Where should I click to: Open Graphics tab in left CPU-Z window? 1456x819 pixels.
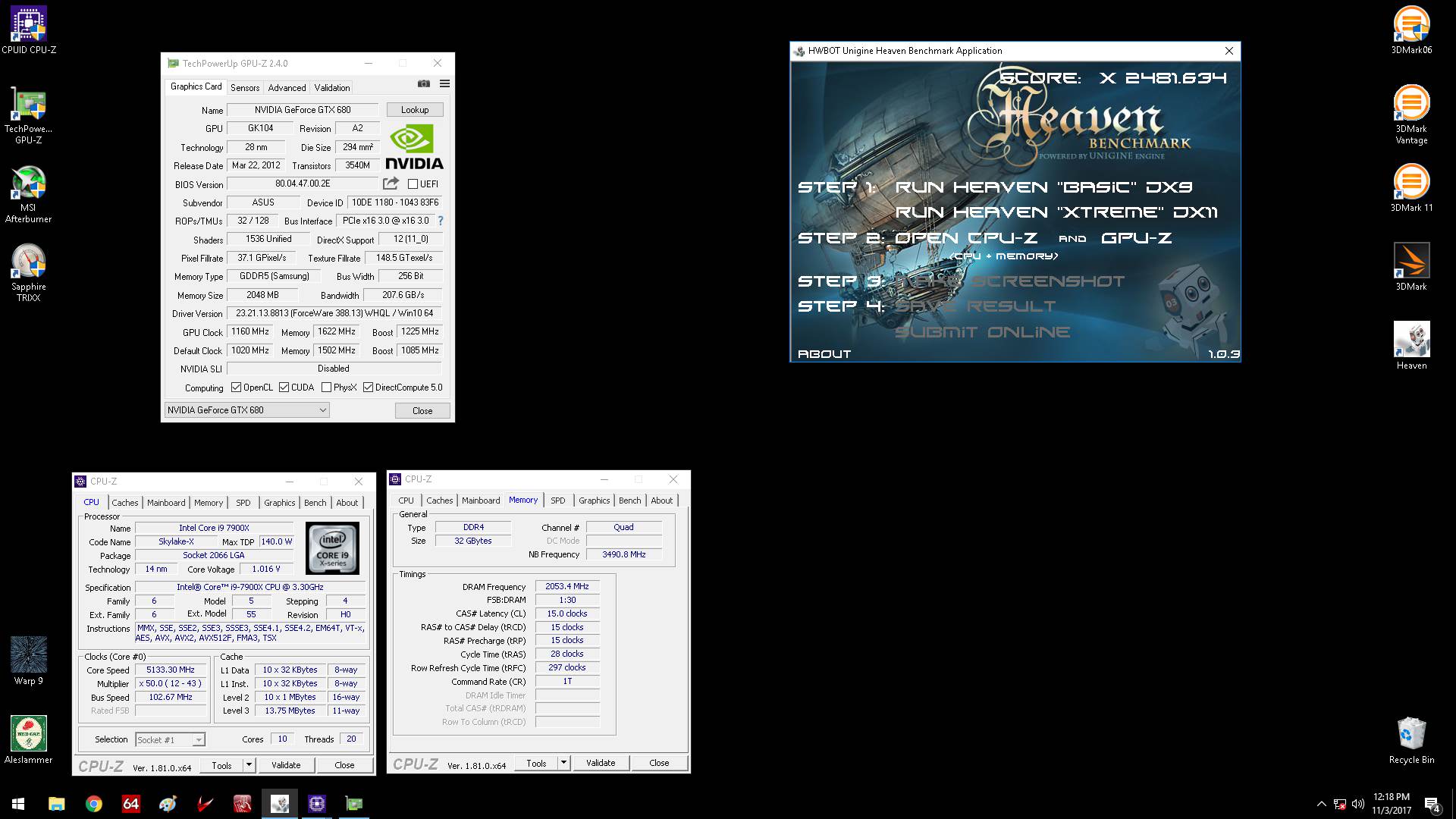click(x=280, y=503)
